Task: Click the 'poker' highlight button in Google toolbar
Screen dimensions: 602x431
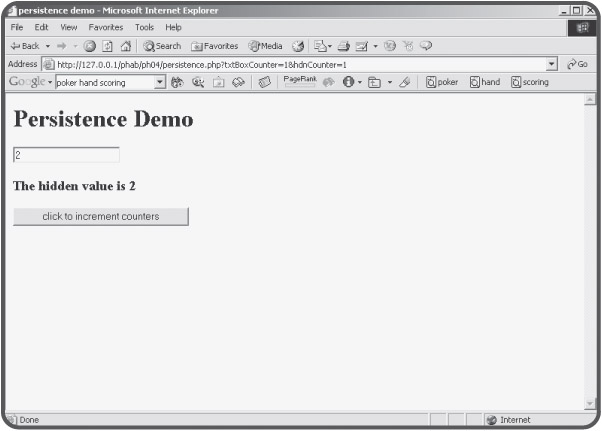Action: click(x=442, y=82)
